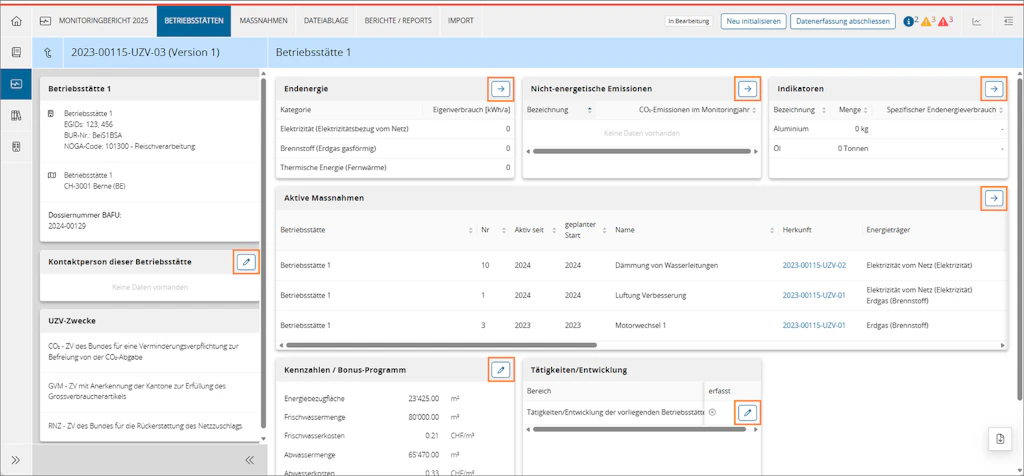Click the Nicht-energetische Emissionen horizontal scrollbar
The width and height of the screenshot is (1024, 476).
(641, 151)
